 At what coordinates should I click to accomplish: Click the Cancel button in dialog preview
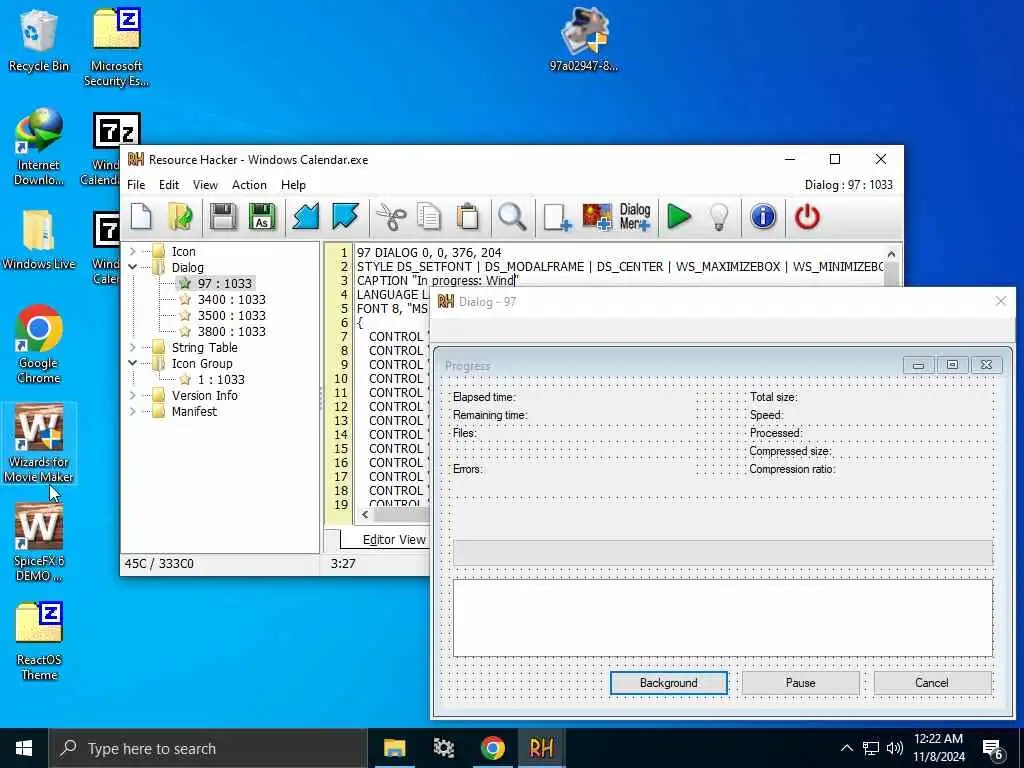coord(932,683)
